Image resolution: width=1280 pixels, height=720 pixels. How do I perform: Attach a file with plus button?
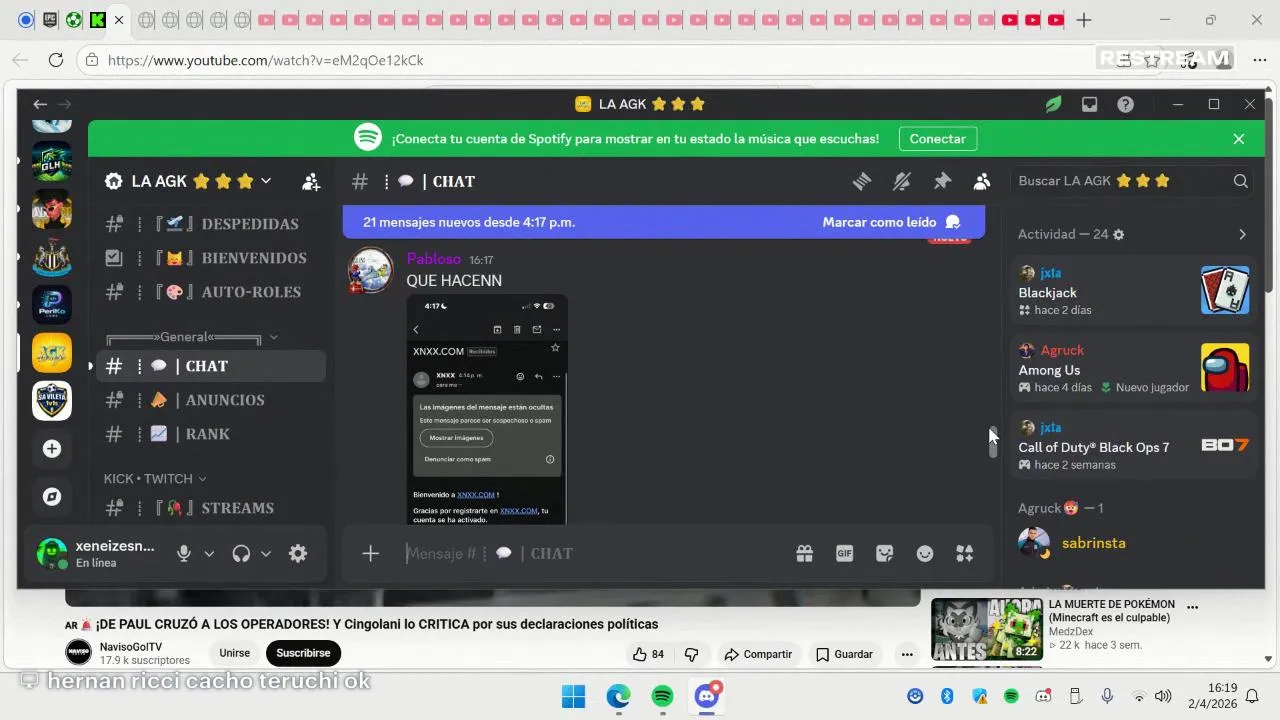coord(371,553)
